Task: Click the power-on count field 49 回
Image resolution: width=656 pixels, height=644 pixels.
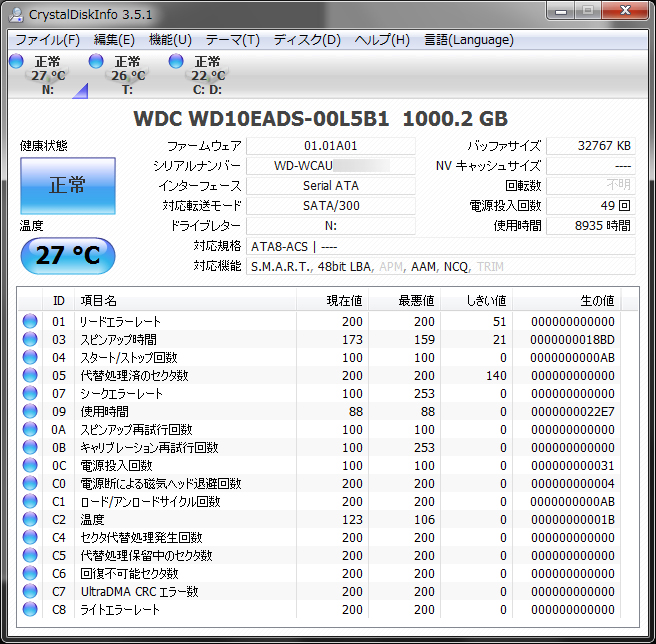Action: coord(591,206)
